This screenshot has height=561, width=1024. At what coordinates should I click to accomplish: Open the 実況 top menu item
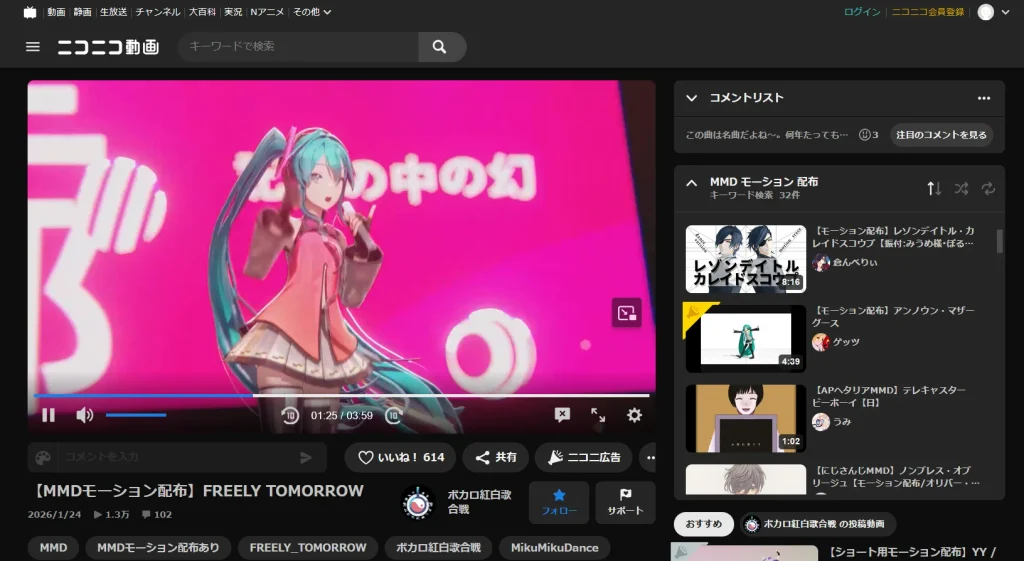coord(233,12)
